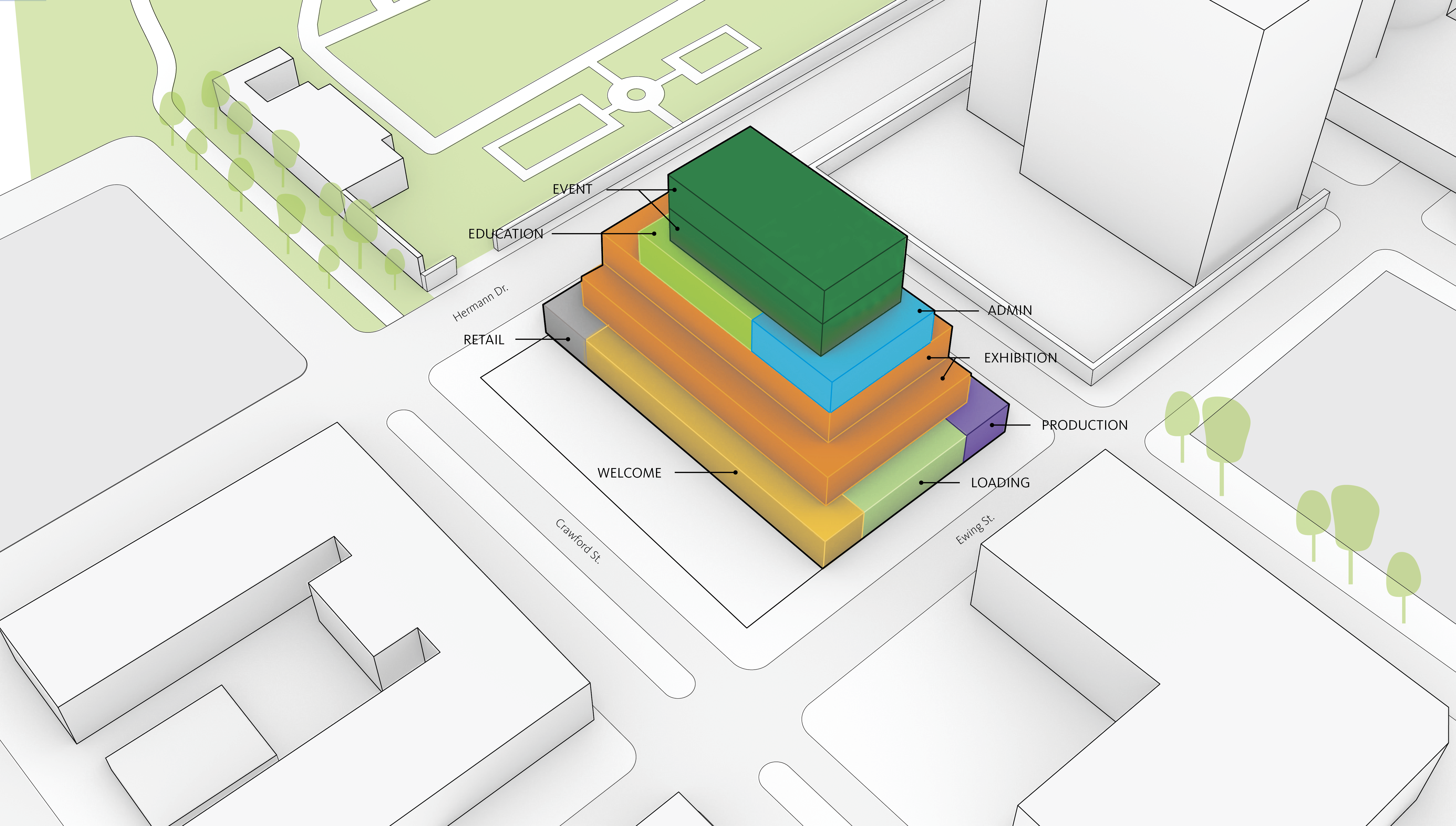This screenshot has height=826, width=1456.
Task: Select the RETAIL label
Action: (483, 340)
